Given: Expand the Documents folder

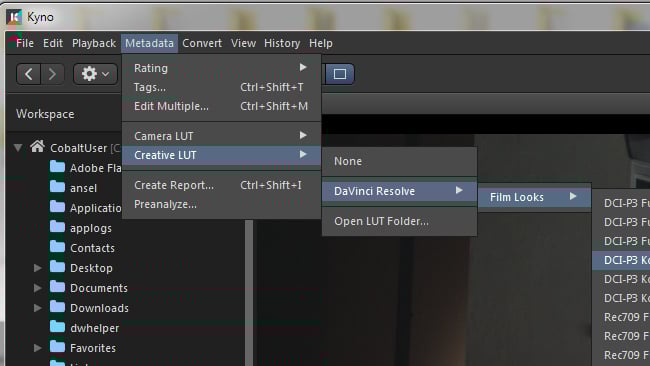Looking at the screenshot, I should [x=38, y=288].
